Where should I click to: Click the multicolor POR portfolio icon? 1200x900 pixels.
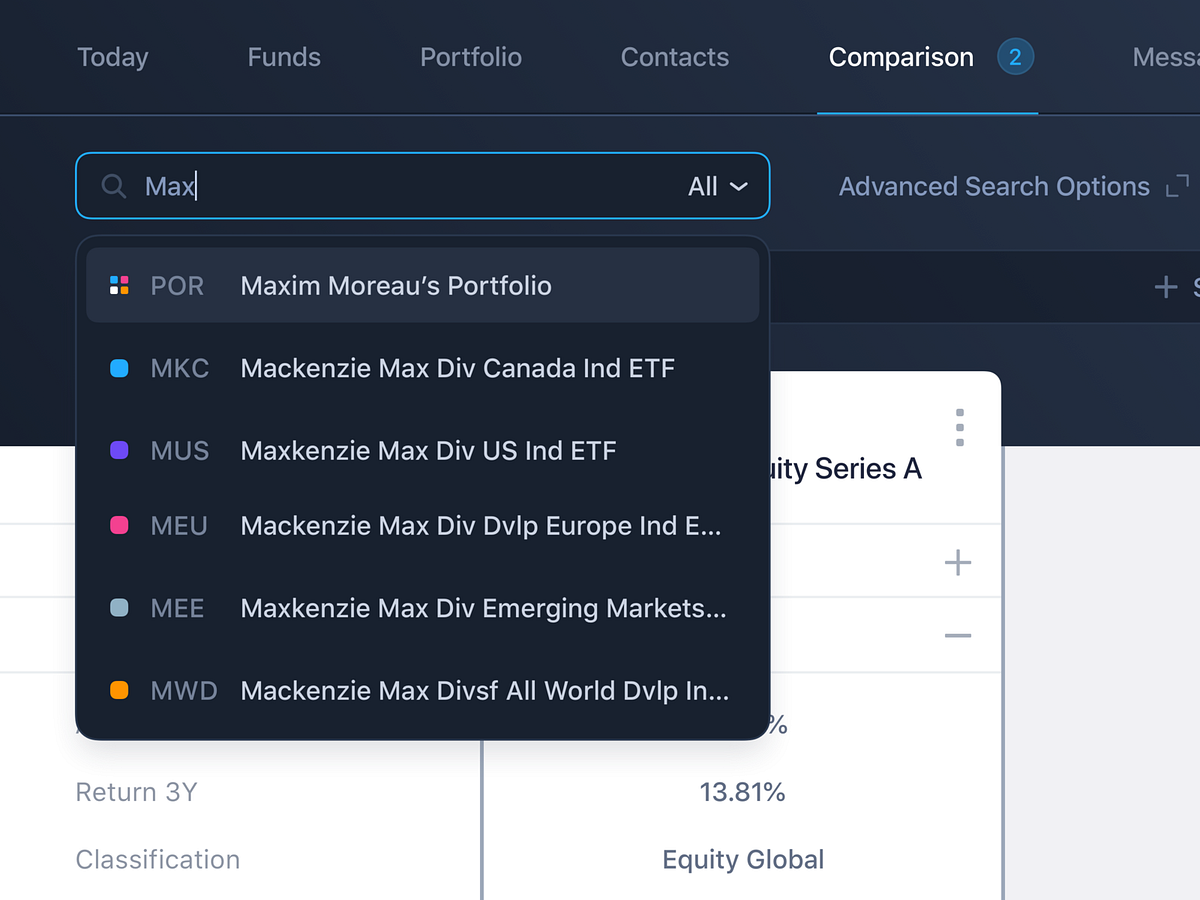119,286
